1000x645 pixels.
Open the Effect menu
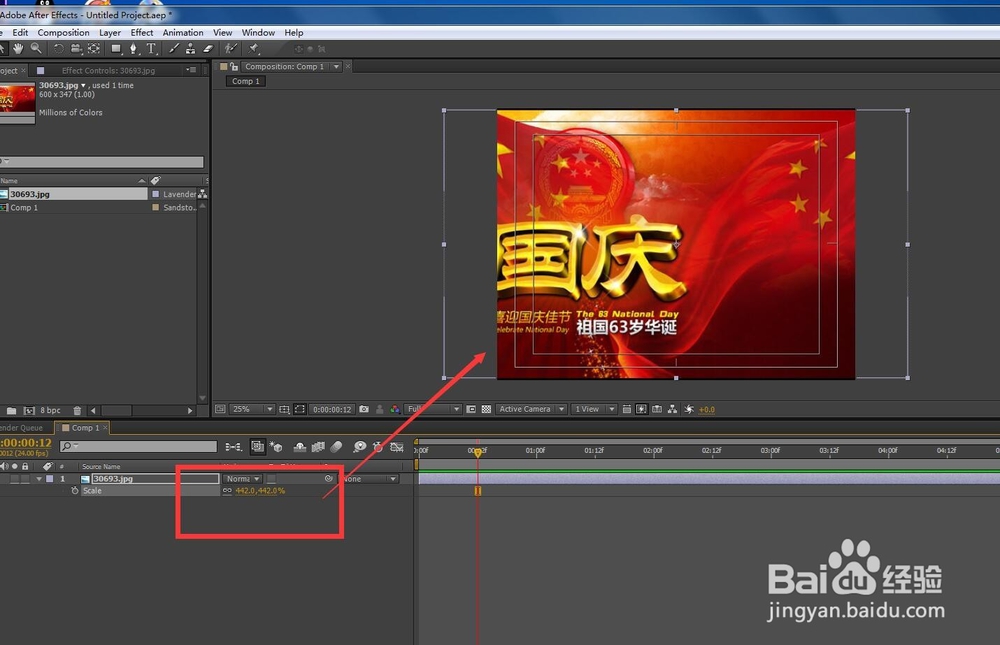click(142, 33)
